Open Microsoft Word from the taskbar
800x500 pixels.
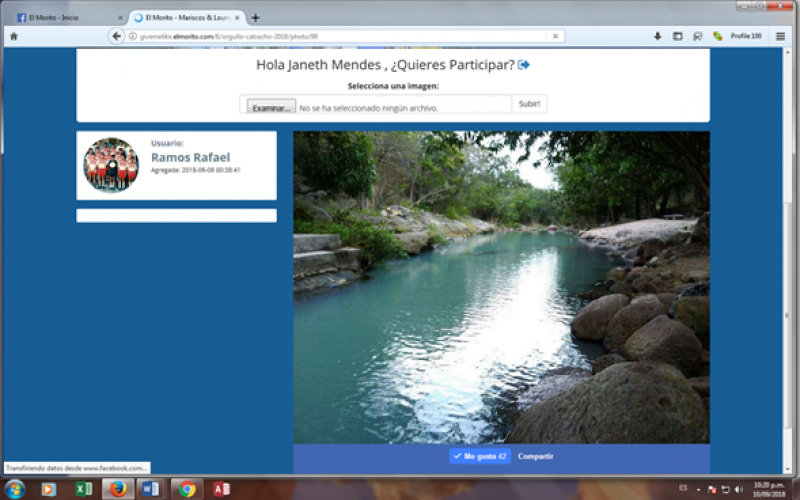pos(151,489)
